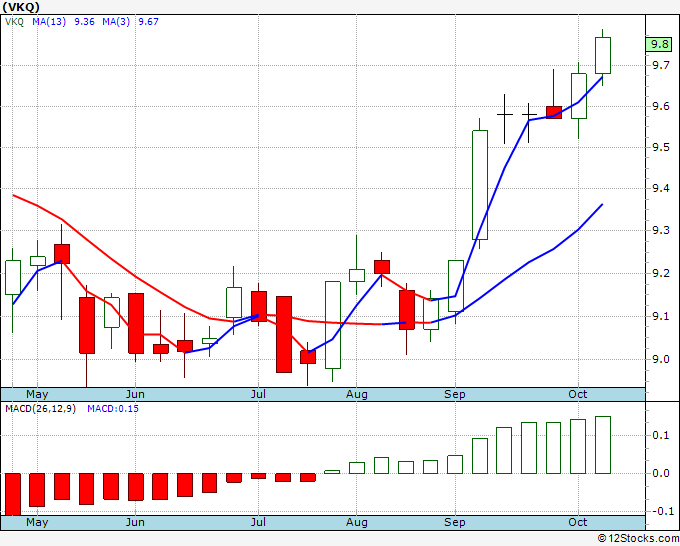Click the MA(3) legend label
This screenshot has height=546, width=680.
(116, 22)
